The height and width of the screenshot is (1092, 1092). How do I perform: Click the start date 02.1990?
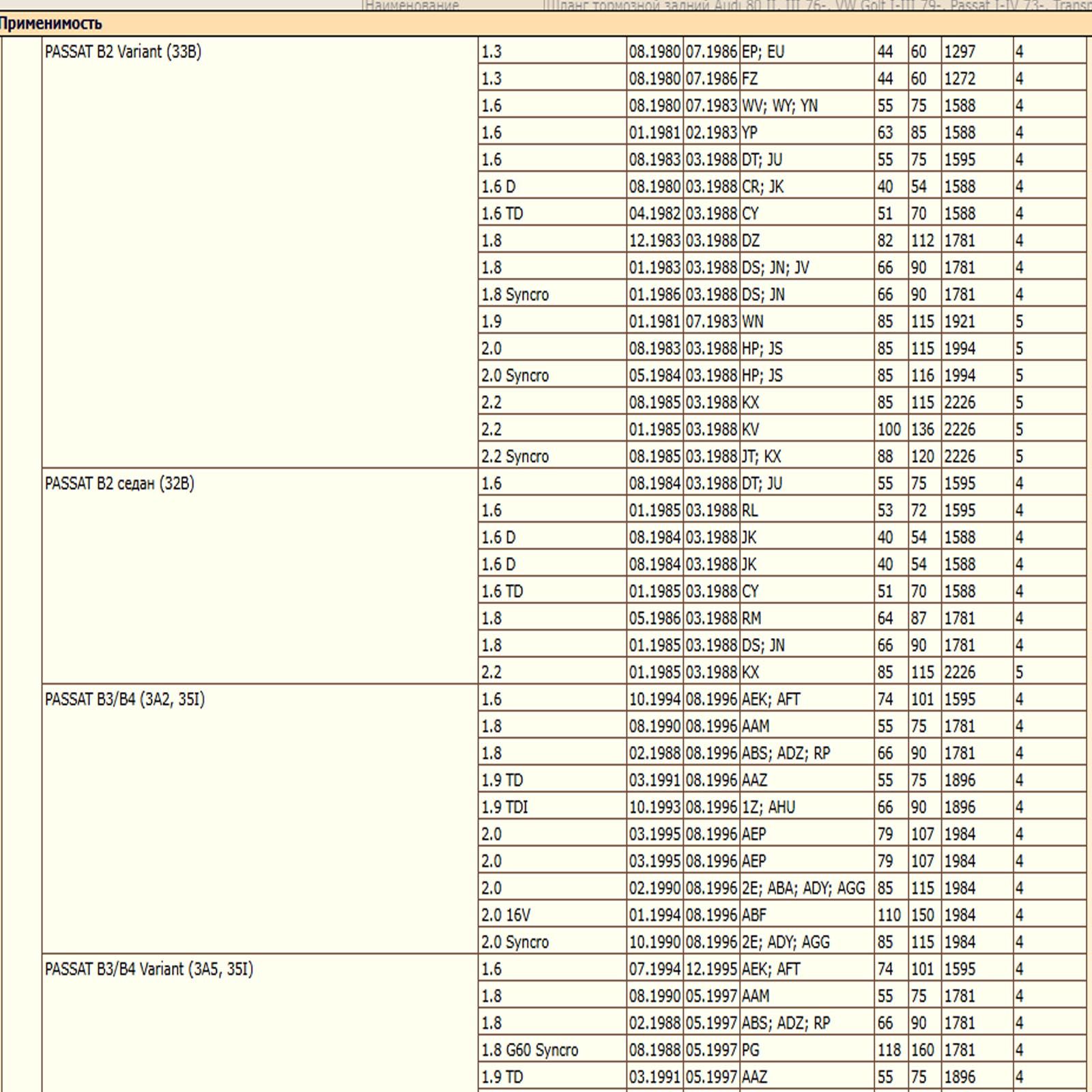tap(655, 888)
